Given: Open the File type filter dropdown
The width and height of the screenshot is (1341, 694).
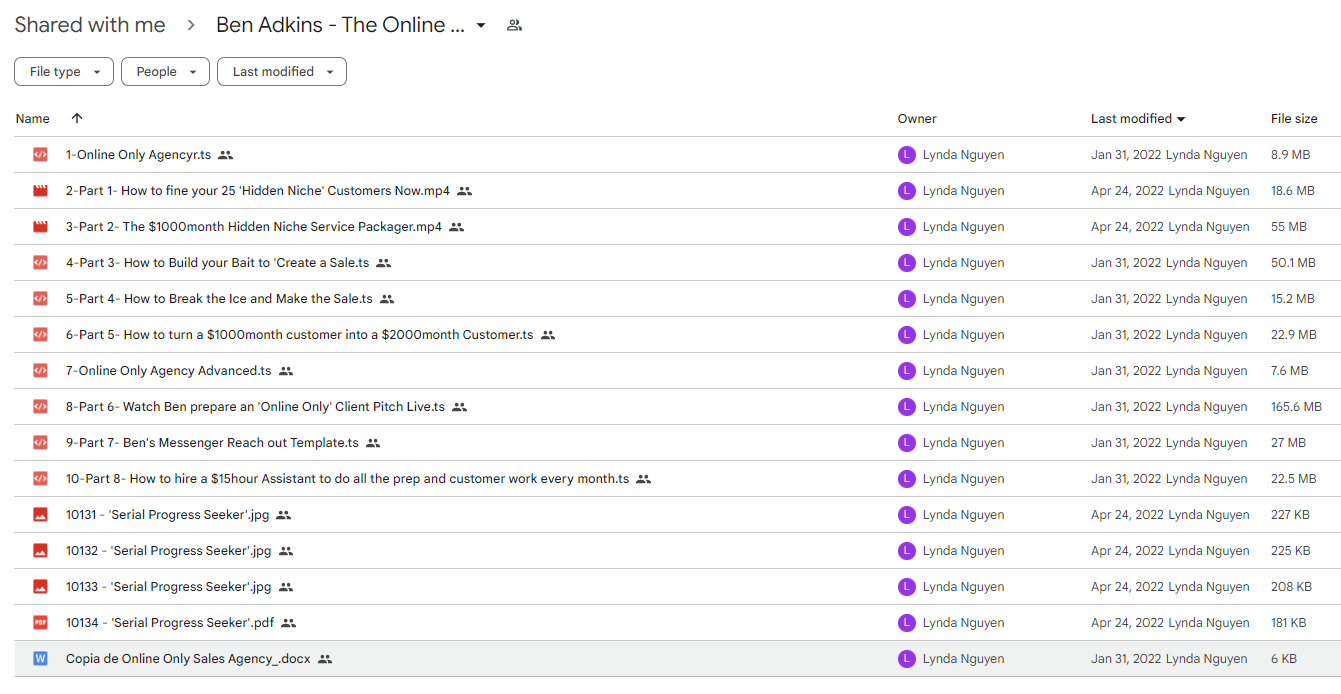Looking at the screenshot, I should pos(64,72).
